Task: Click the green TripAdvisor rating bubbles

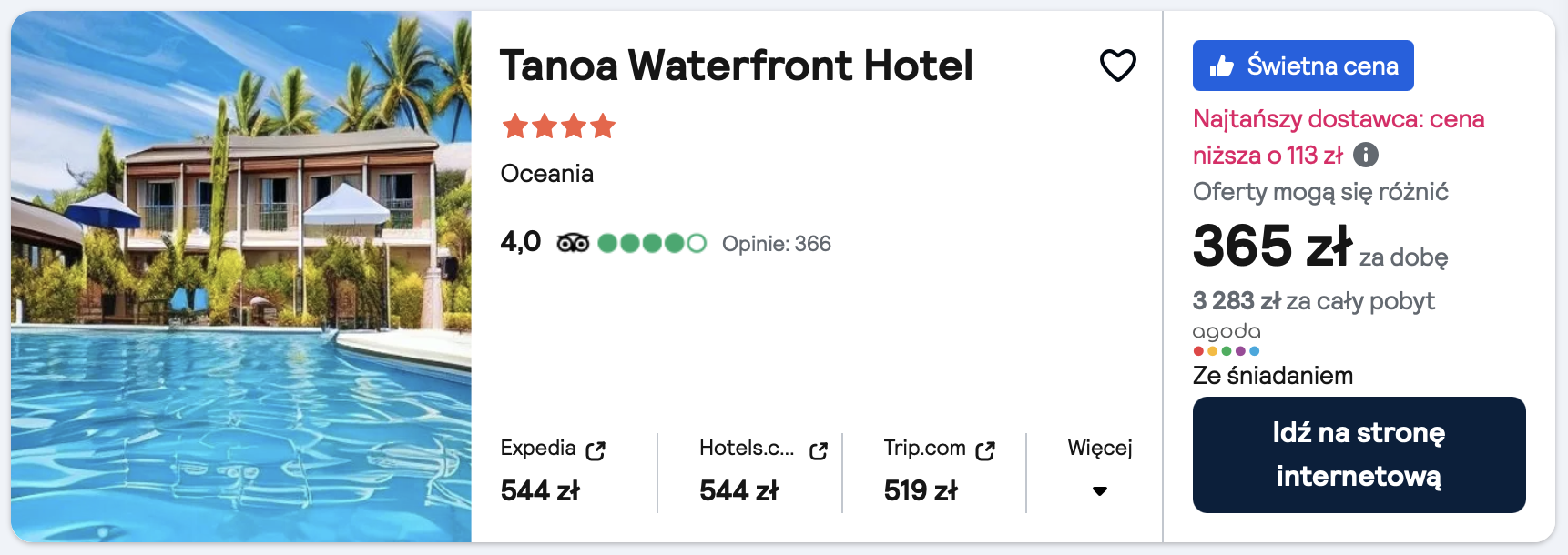Action: tap(651, 243)
